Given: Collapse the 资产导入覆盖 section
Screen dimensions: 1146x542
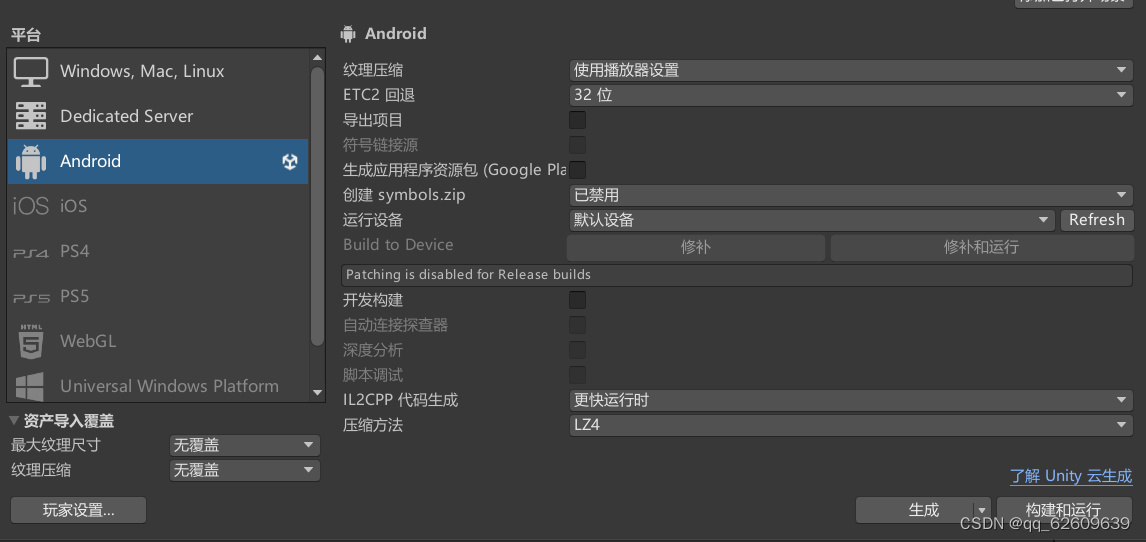Looking at the screenshot, I should 15,421.
